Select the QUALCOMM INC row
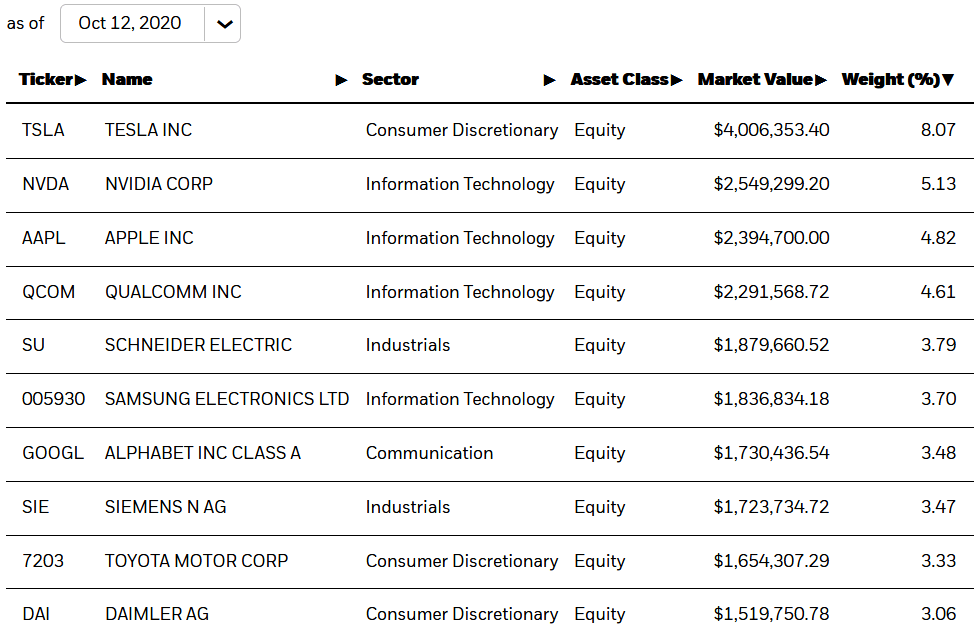Screen dimensions: 974x635 tap(172, 292)
